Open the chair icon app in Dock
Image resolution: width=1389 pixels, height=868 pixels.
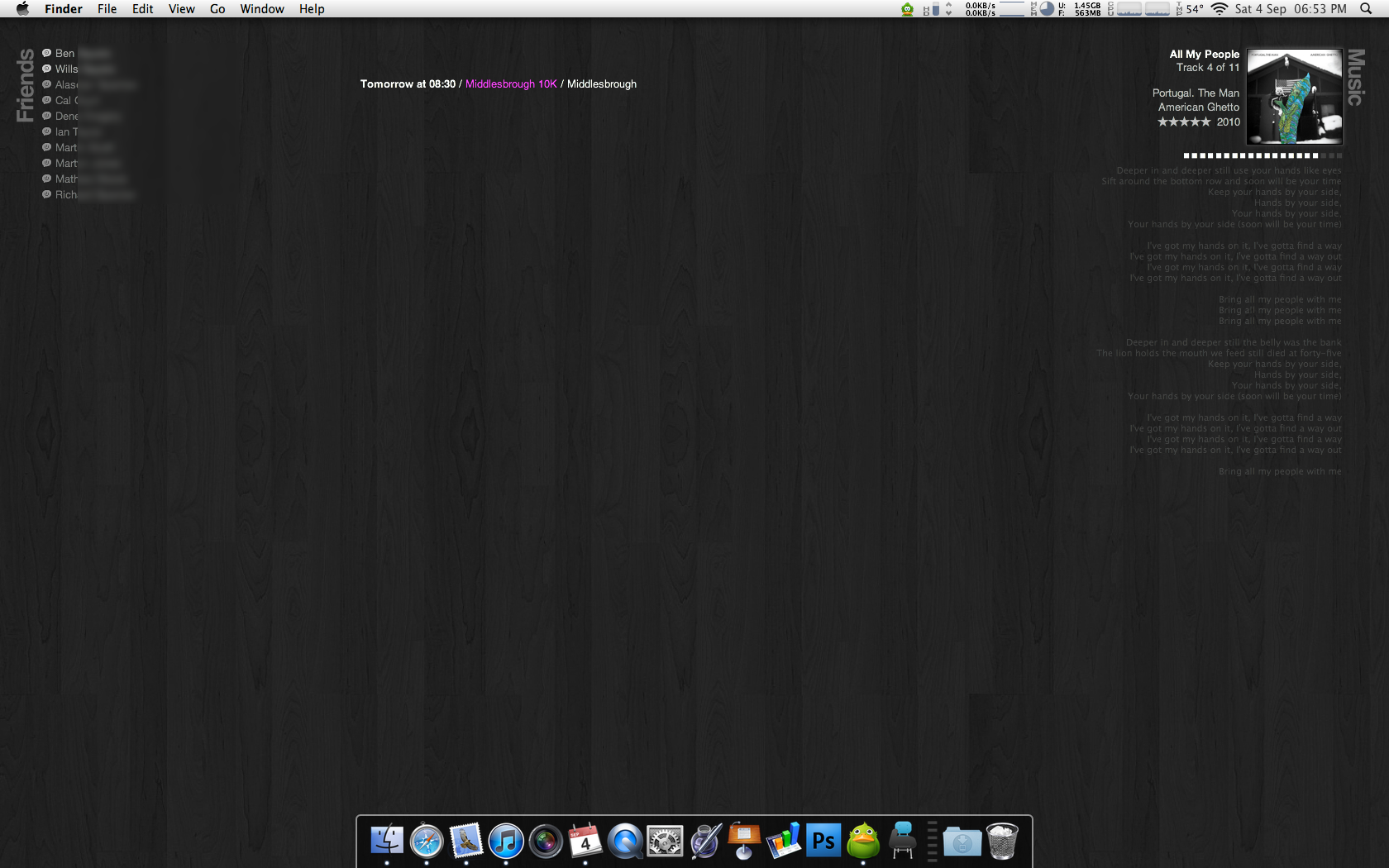903,842
